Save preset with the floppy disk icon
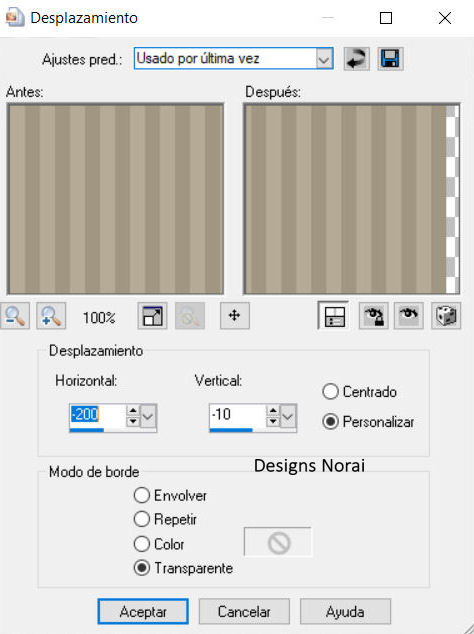 (x=390, y=59)
